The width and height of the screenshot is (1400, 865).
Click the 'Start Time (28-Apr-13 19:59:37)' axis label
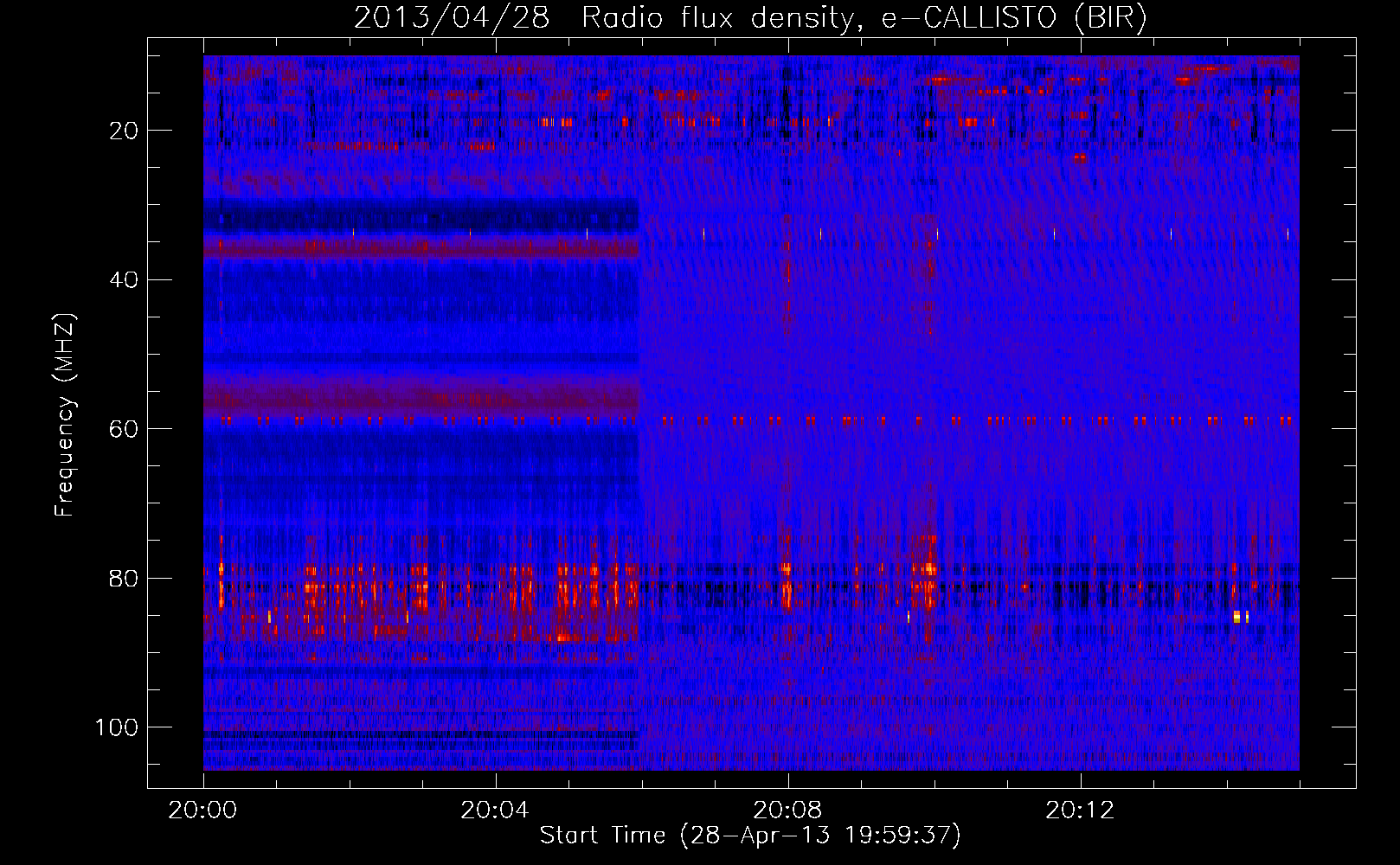750,836
